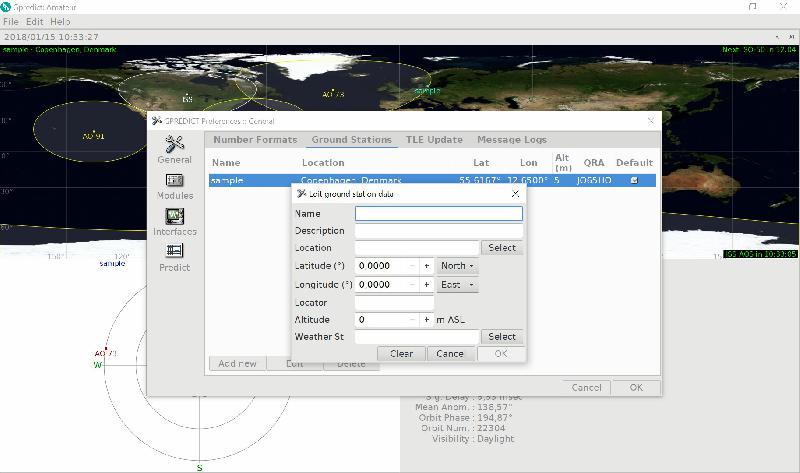
Task: Open the General preferences section
Action: 174,150
